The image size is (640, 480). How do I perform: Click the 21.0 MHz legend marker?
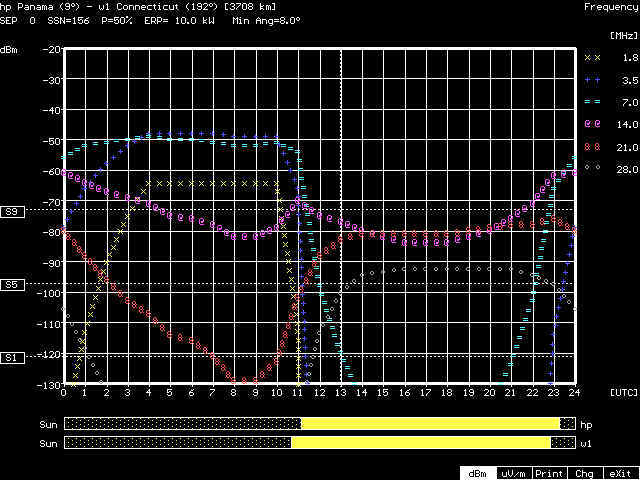[593, 147]
